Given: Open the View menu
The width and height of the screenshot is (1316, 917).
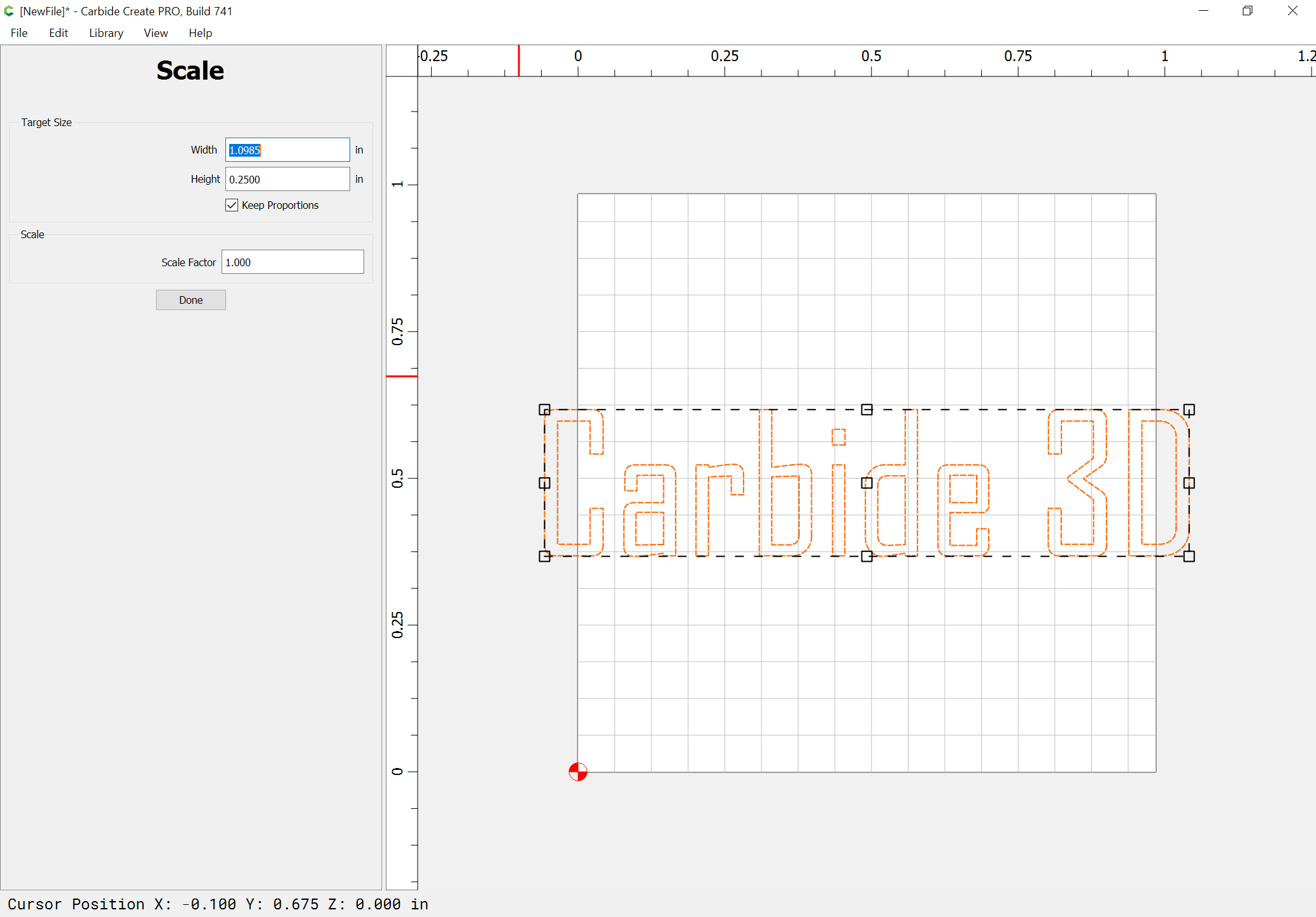Looking at the screenshot, I should point(155,33).
